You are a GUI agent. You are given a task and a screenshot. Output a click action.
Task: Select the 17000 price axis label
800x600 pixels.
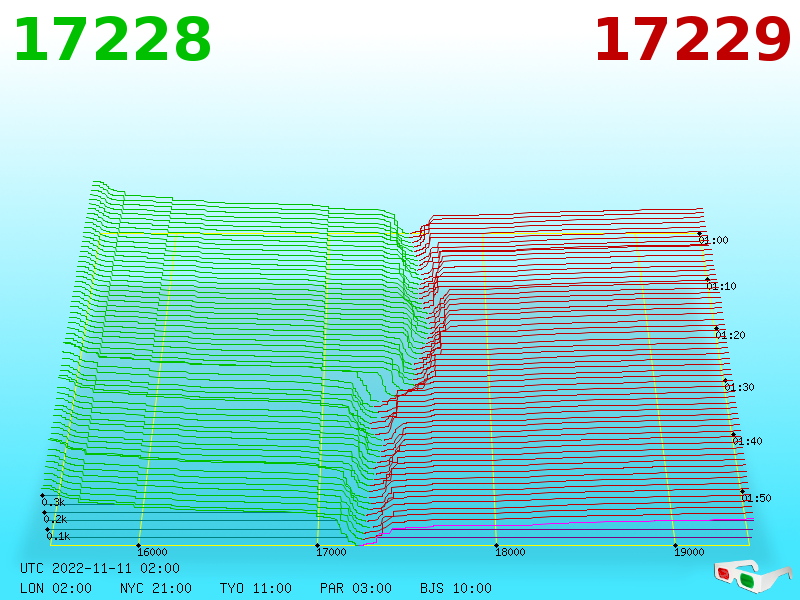pos(331,552)
